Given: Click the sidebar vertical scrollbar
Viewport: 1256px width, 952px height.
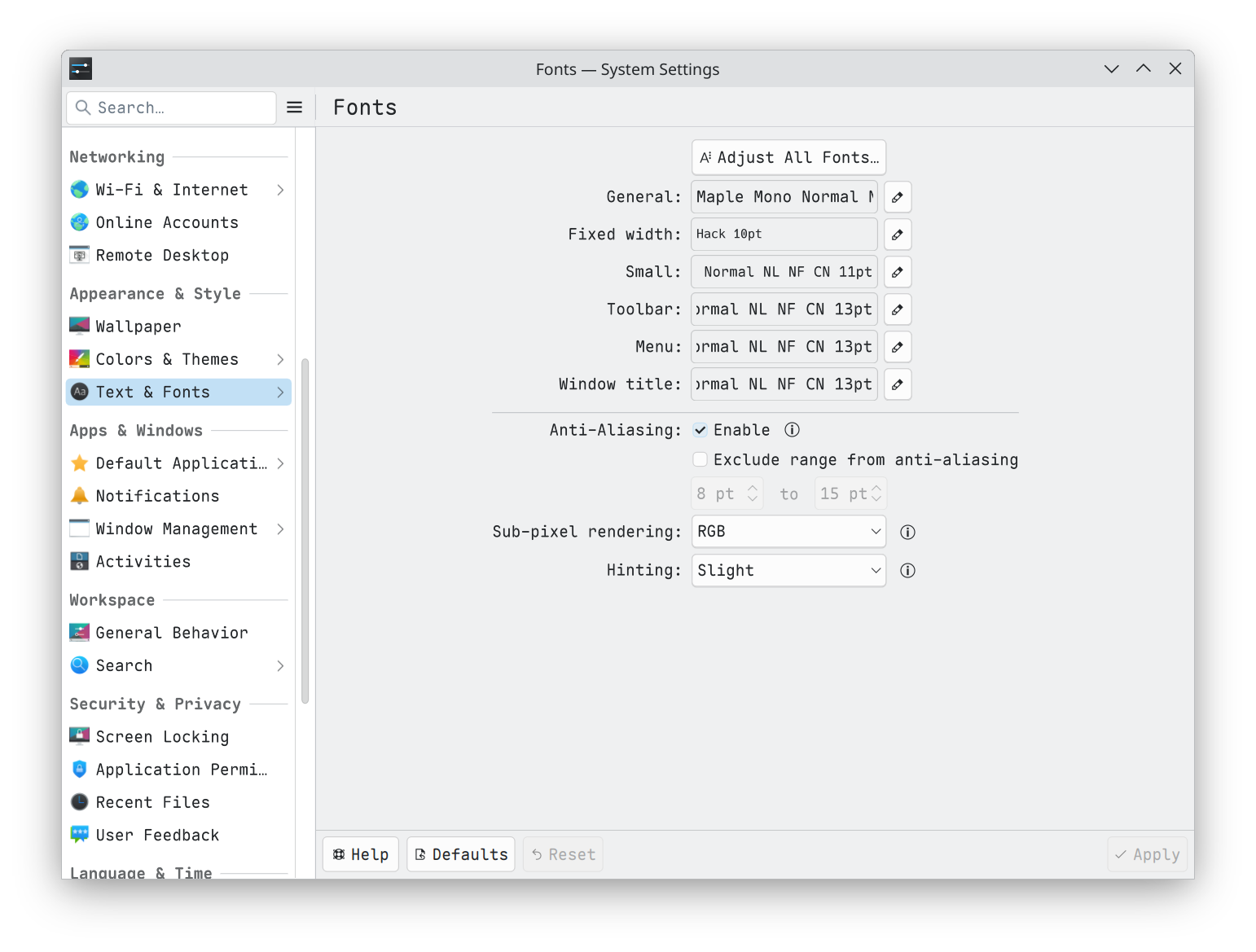Looking at the screenshot, I should 305,529.
